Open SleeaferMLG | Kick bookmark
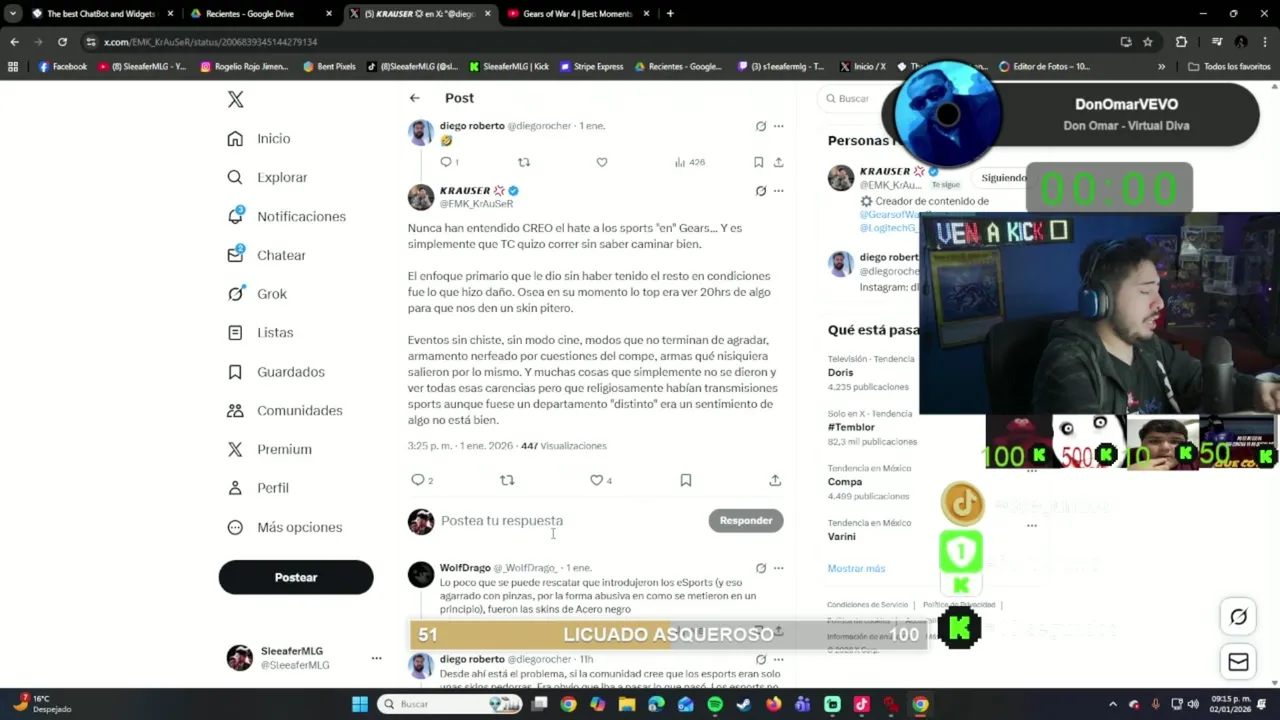The height and width of the screenshot is (720, 1280). pyautogui.click(x=509, y=67)
